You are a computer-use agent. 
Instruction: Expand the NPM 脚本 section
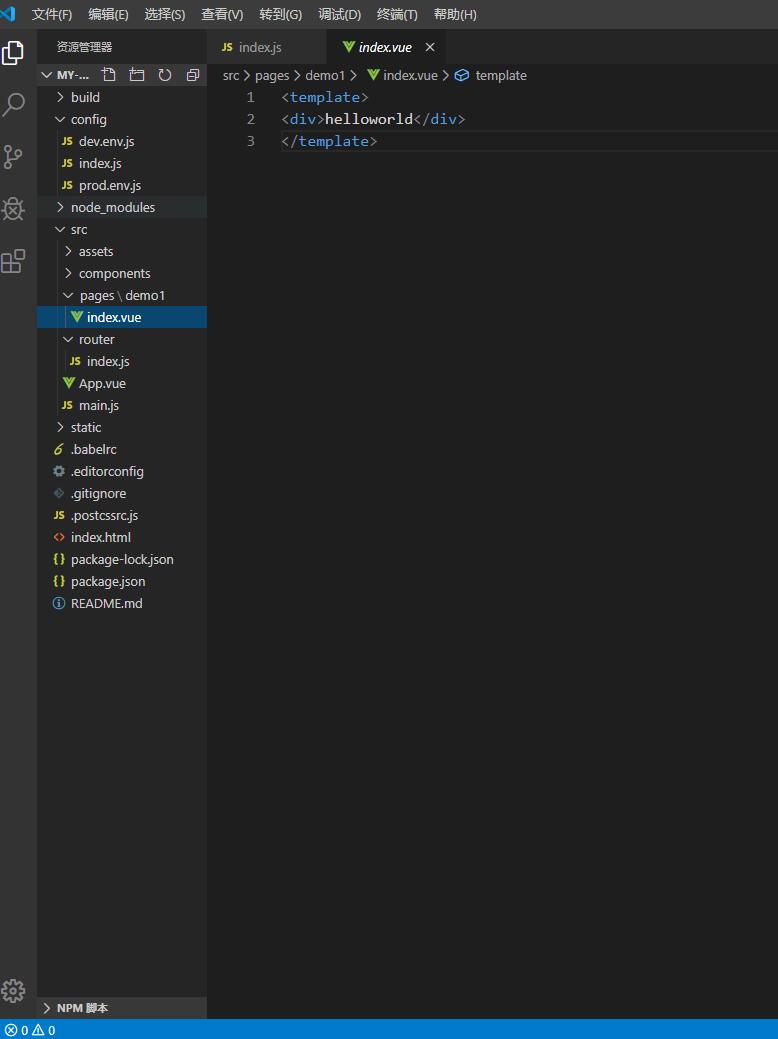tap(82, 1008)
